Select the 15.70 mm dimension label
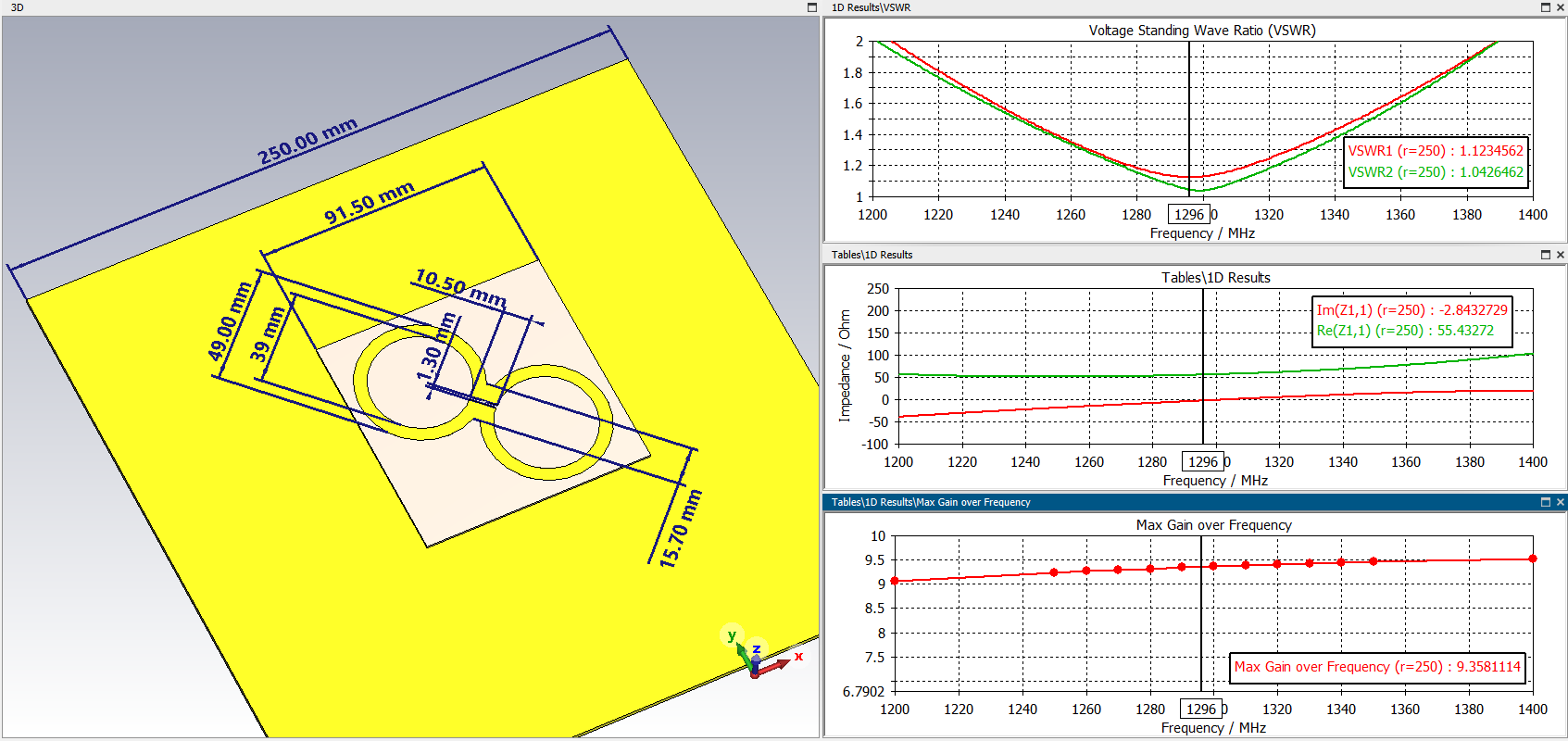Screen dimensions: 1568x741 (x=681, y=529)
